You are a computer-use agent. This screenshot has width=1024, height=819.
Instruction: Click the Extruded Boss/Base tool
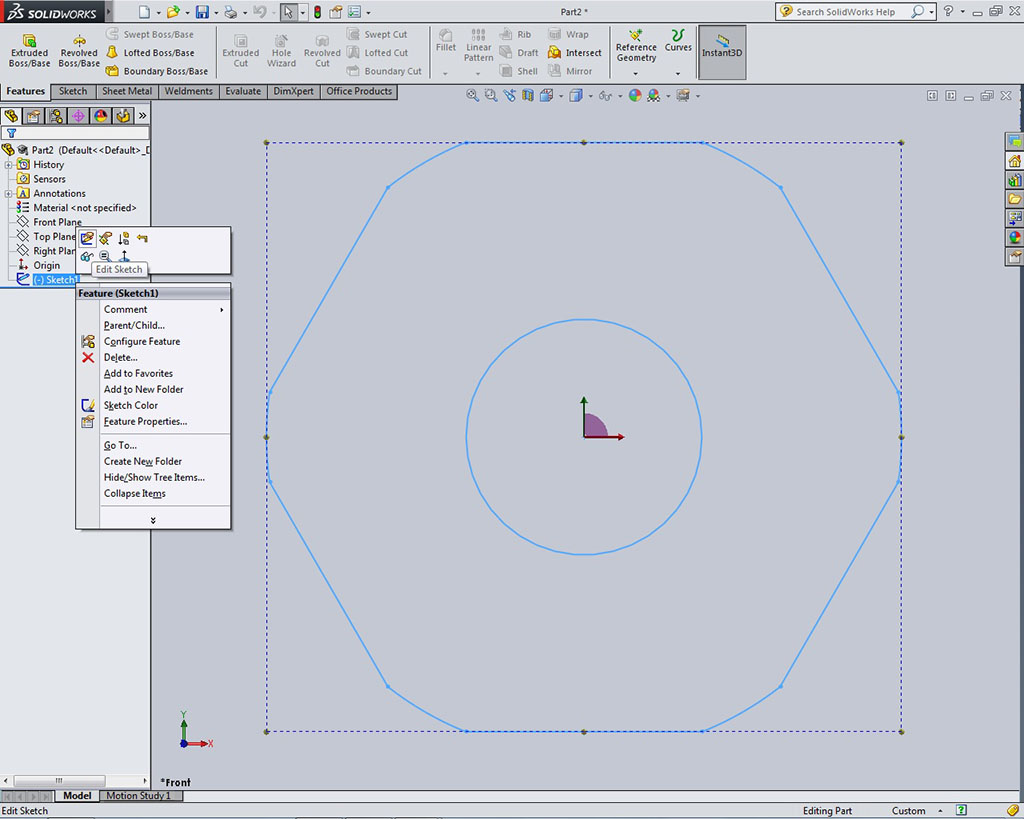coord(29,50)
